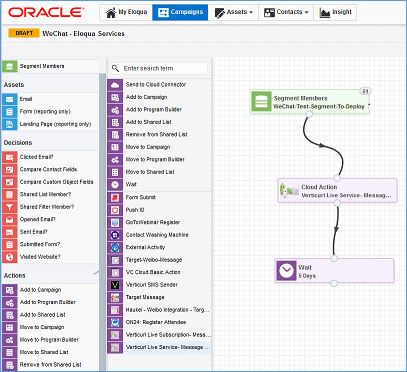Choose Form Submit icon in search list
407x372 pixels.
[115, 197]
